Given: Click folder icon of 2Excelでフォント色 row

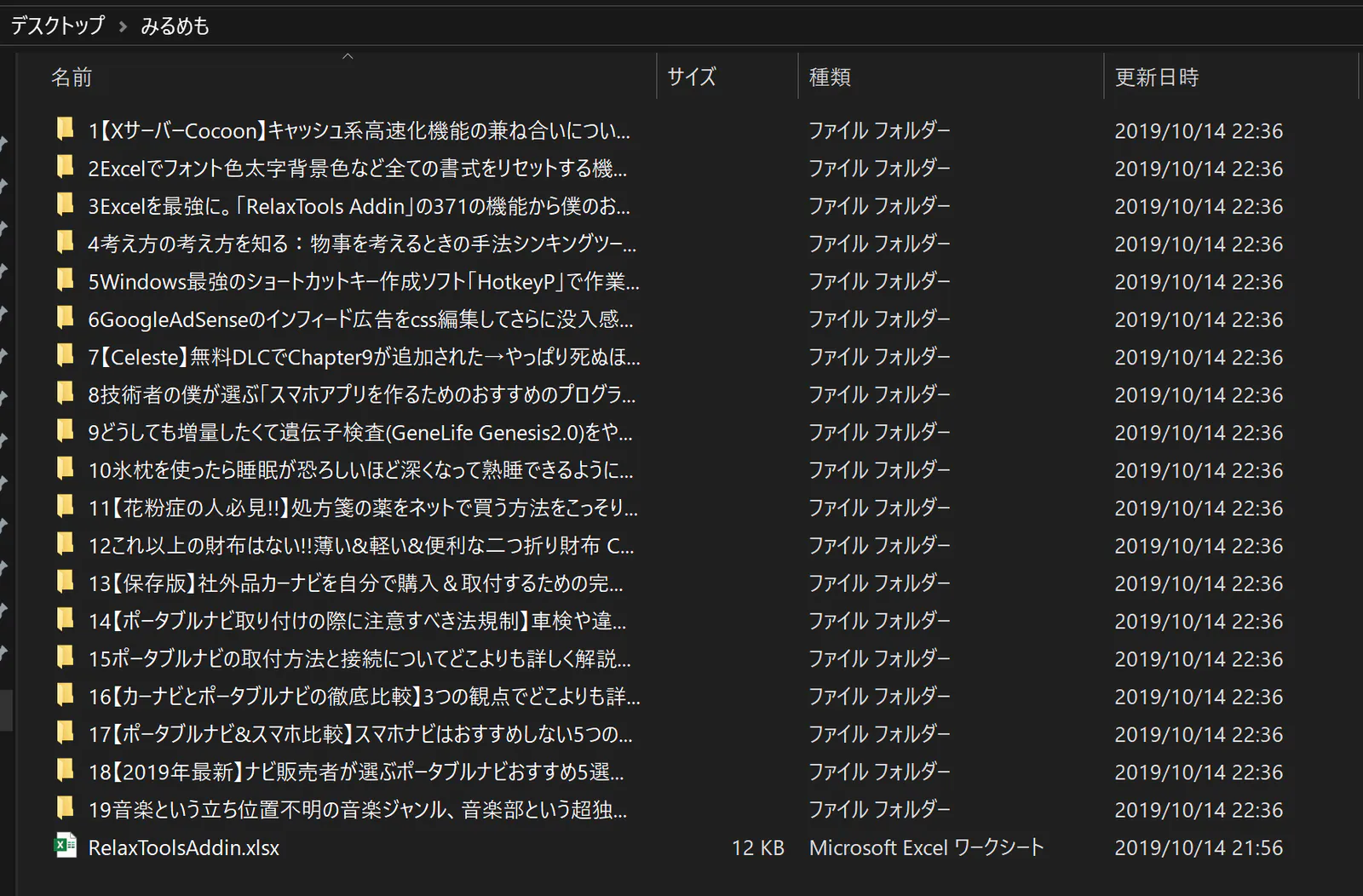Looking at the screenshot, I should pyautogui.click(x=65, y=167).
